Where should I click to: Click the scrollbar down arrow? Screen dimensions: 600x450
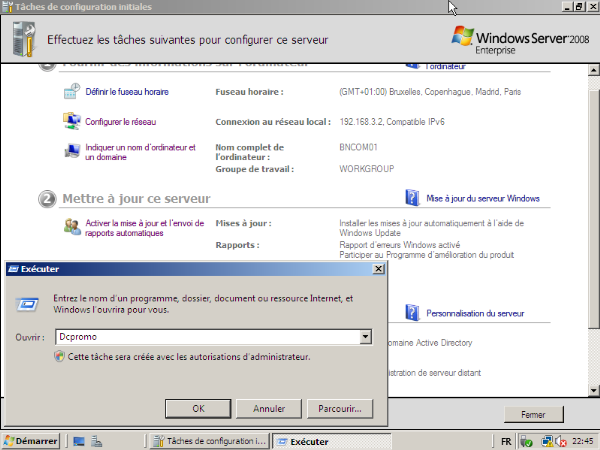point(593,390)
